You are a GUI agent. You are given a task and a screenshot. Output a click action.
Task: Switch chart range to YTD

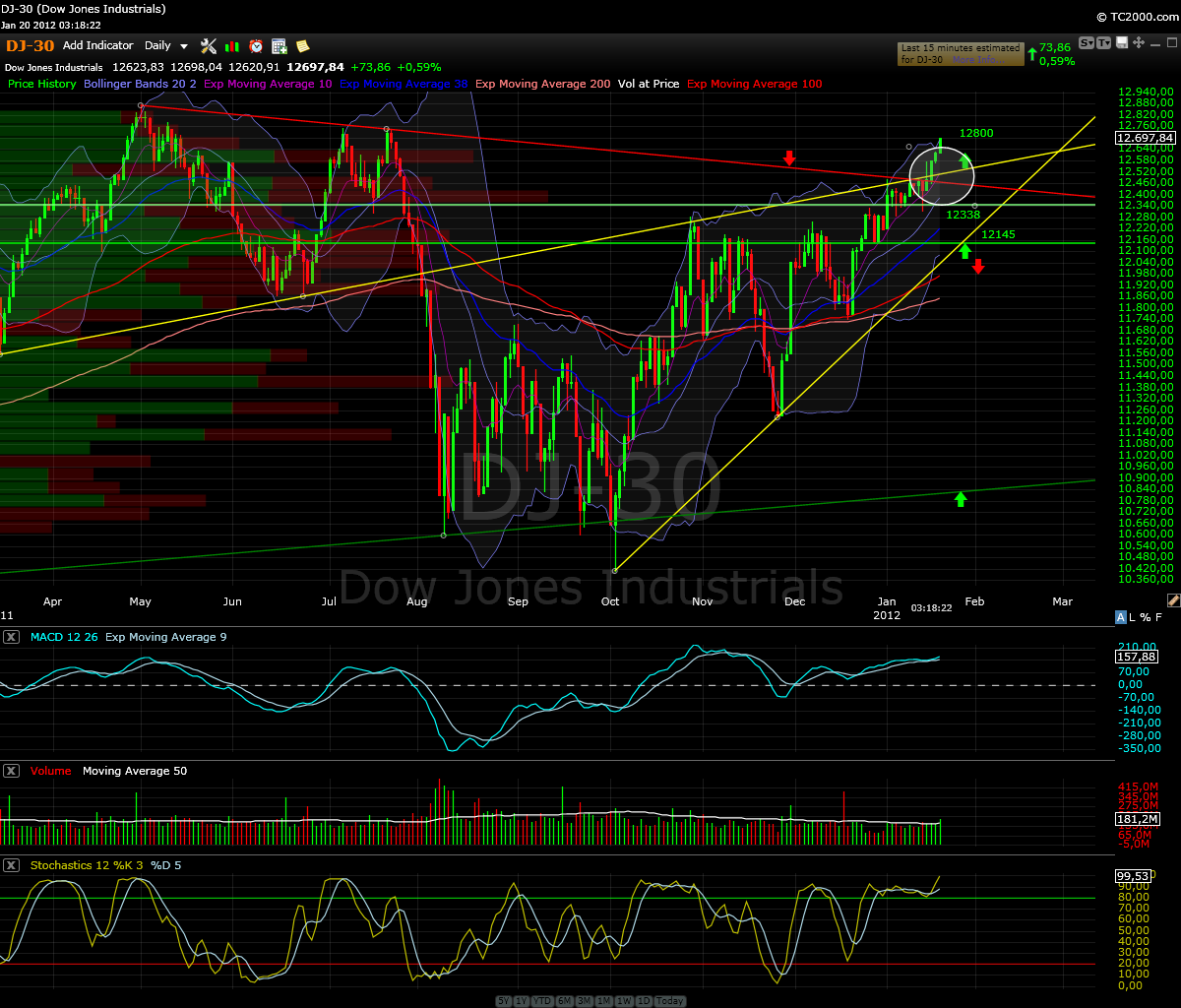pos(542,1001)
